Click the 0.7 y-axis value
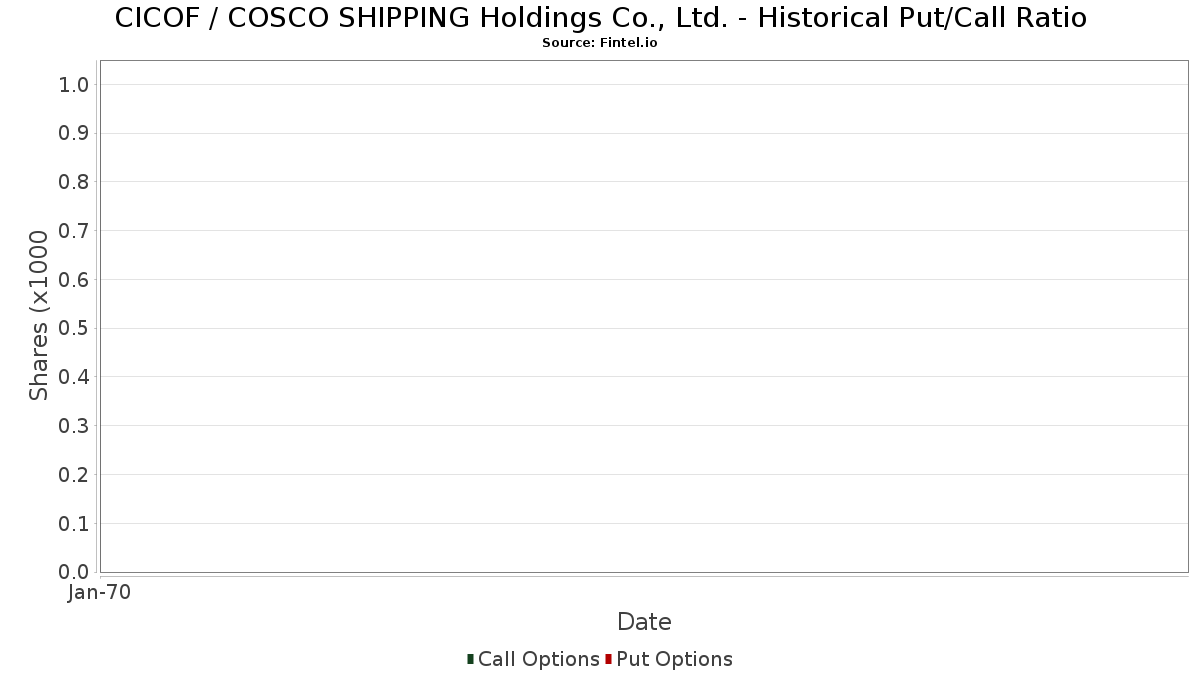Viewport: 1200px width, 675px height. click(75, 231)
